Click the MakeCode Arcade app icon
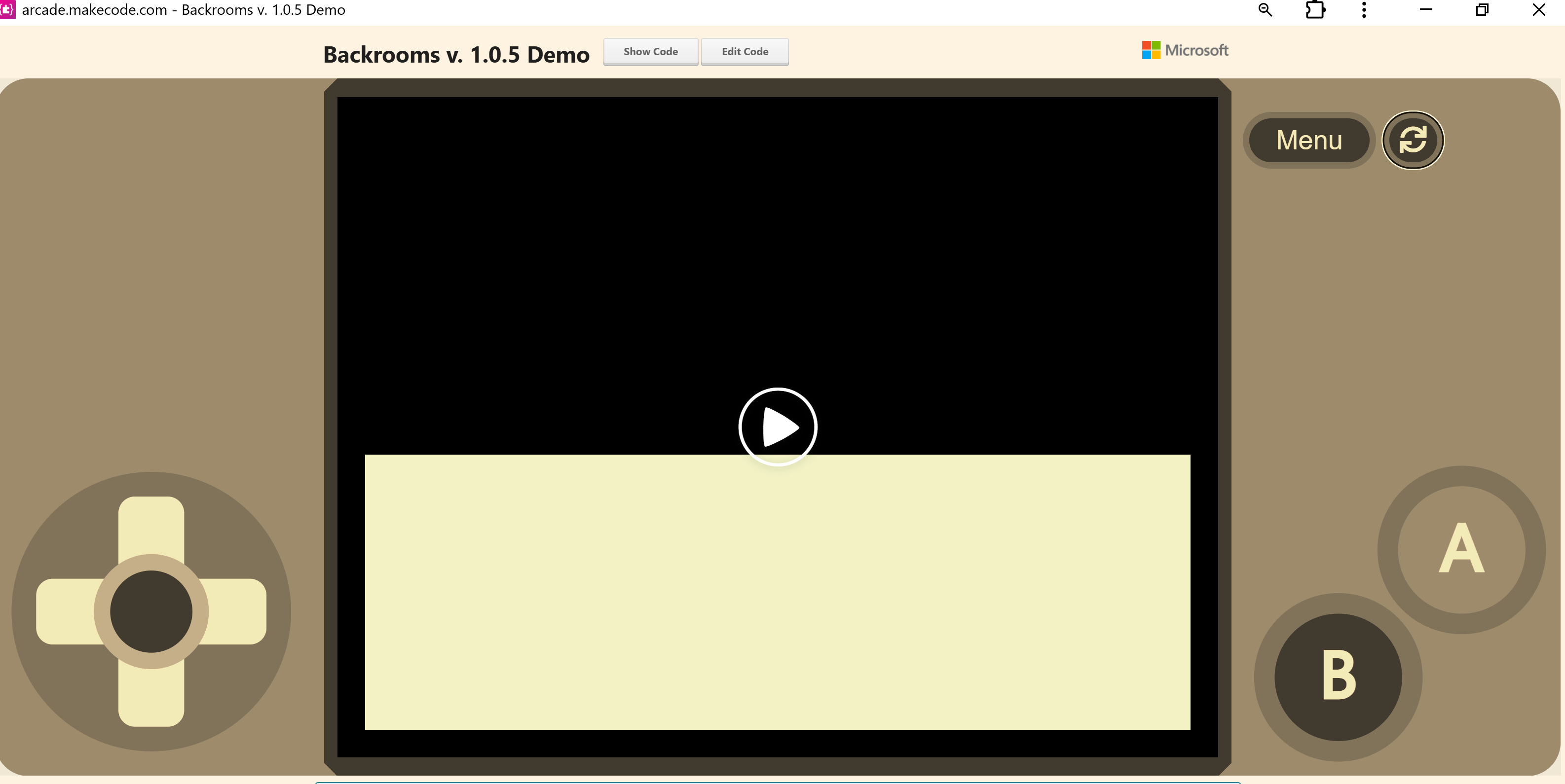 pyautogui.click(x=7, y=10)
